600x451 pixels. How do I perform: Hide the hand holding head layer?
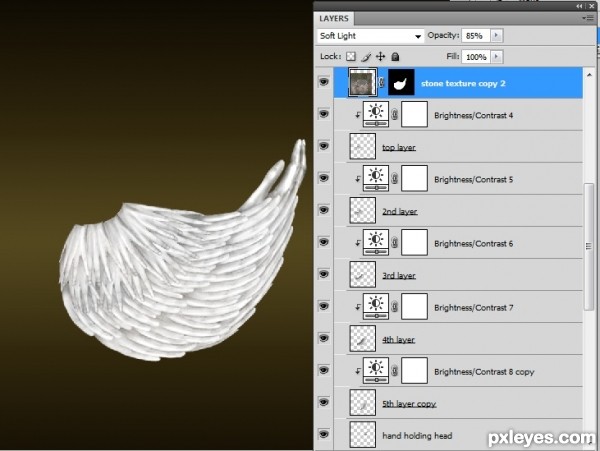tap(324, 435)
